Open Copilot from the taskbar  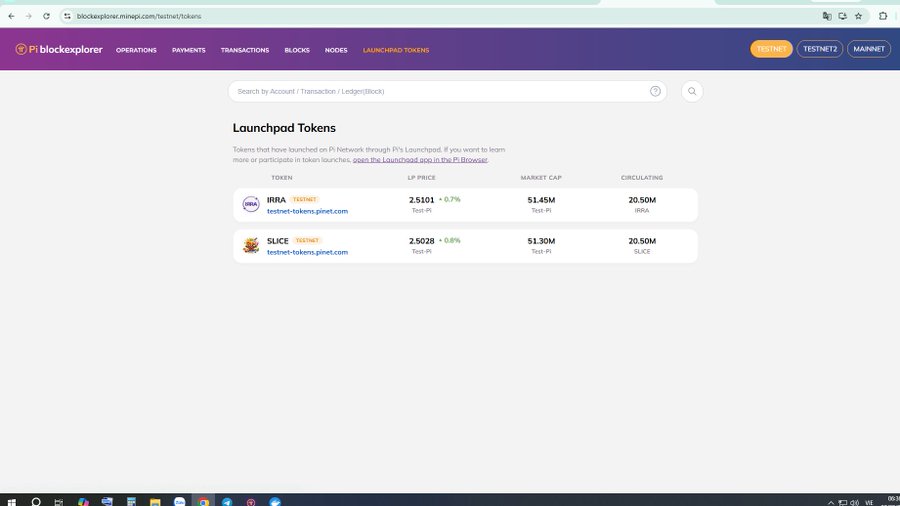pyautogui.click(x=83, y=501)
